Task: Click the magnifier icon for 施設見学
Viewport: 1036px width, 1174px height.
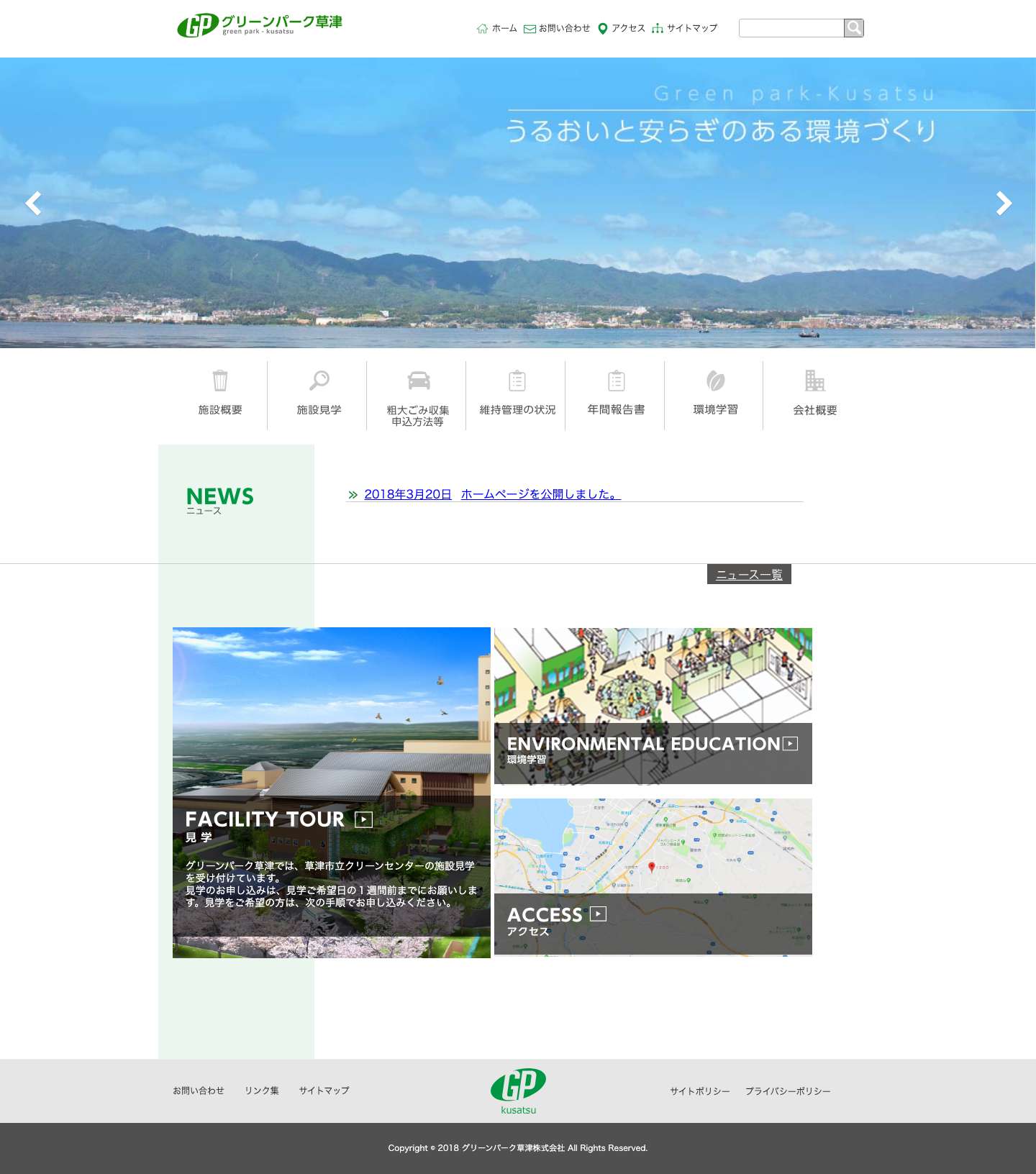Action: [x=319, y=380]
